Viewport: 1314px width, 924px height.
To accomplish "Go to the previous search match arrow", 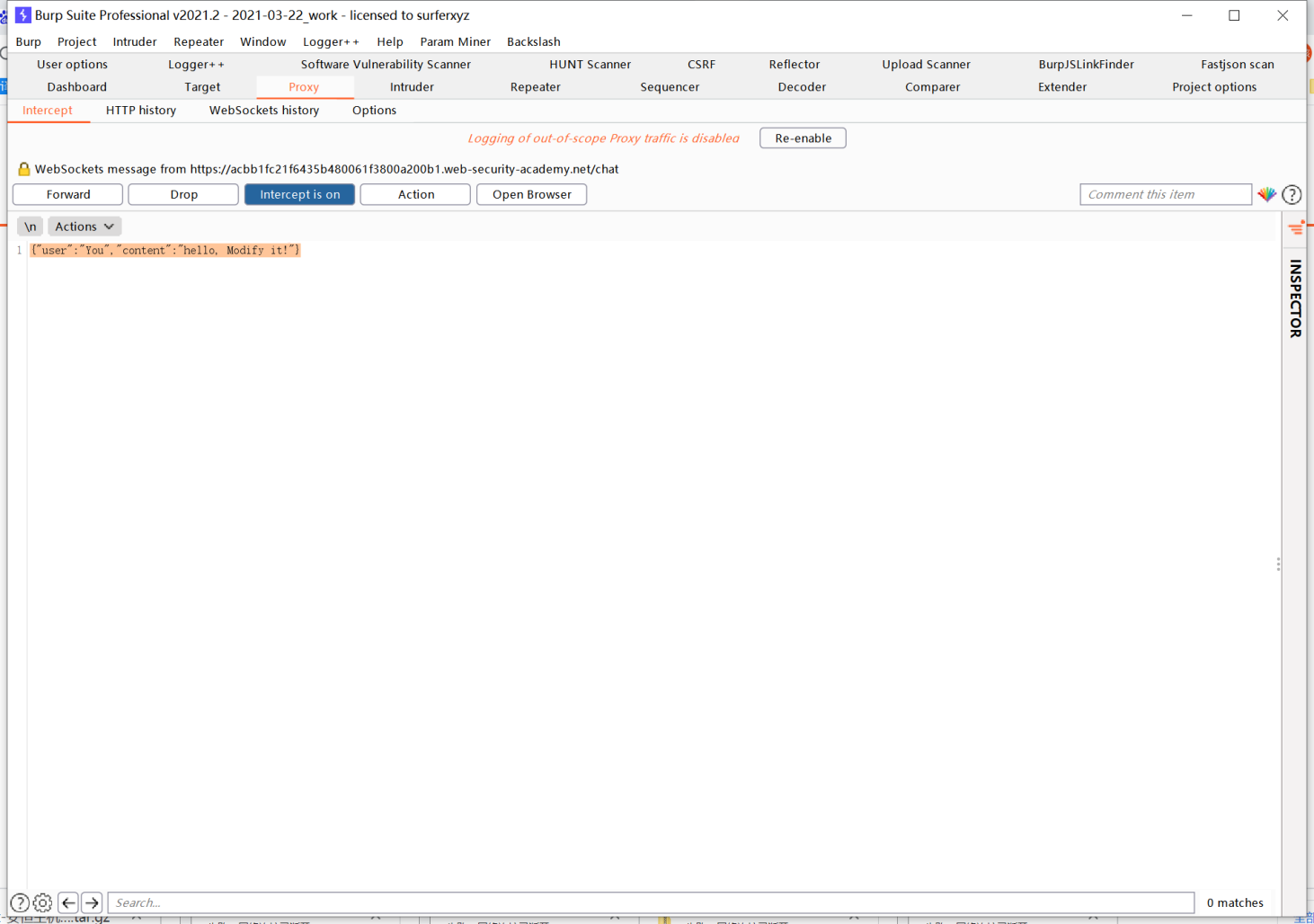I will [x=68, y=902].
